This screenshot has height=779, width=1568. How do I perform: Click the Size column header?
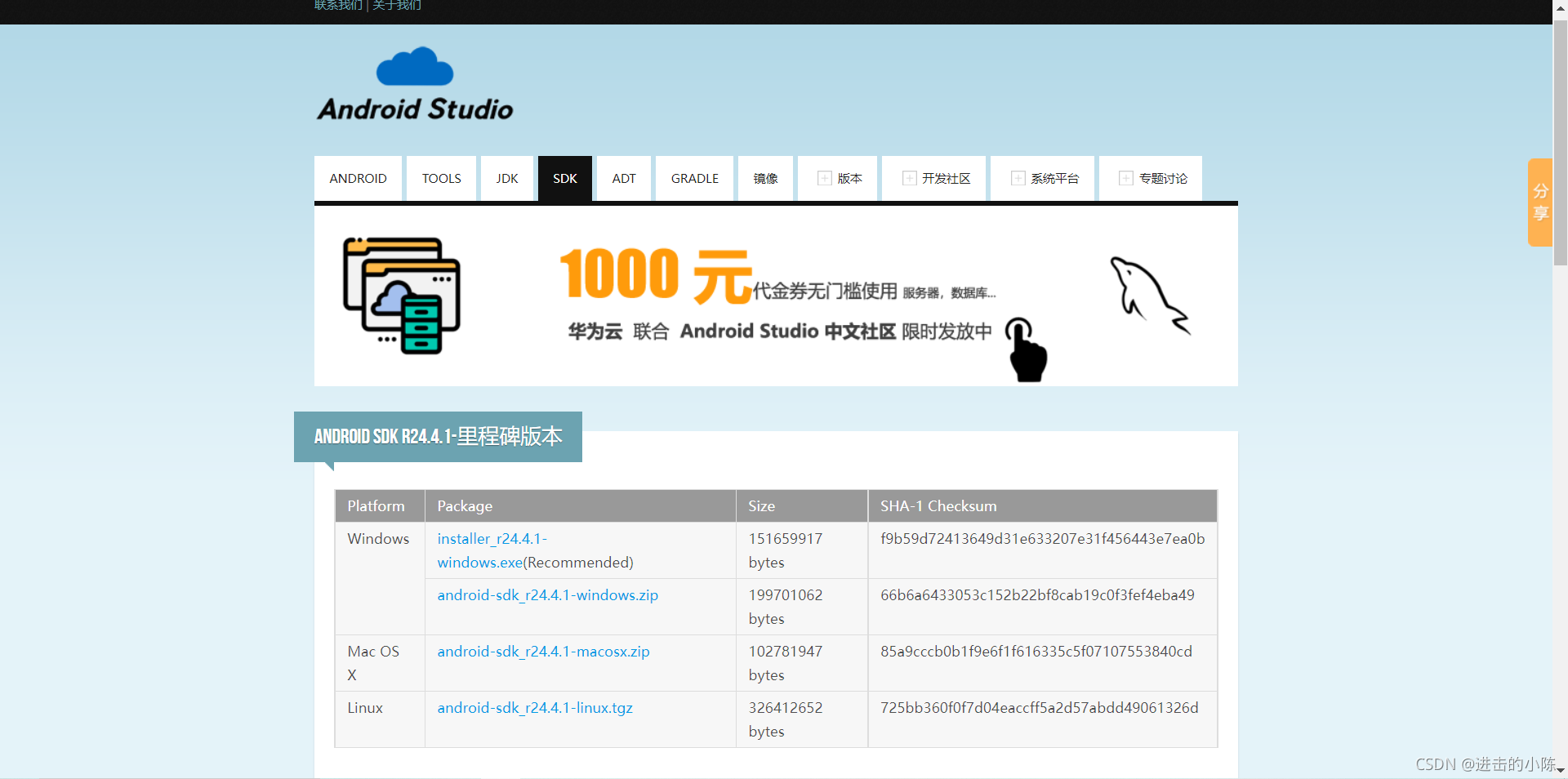click(802, 506)
